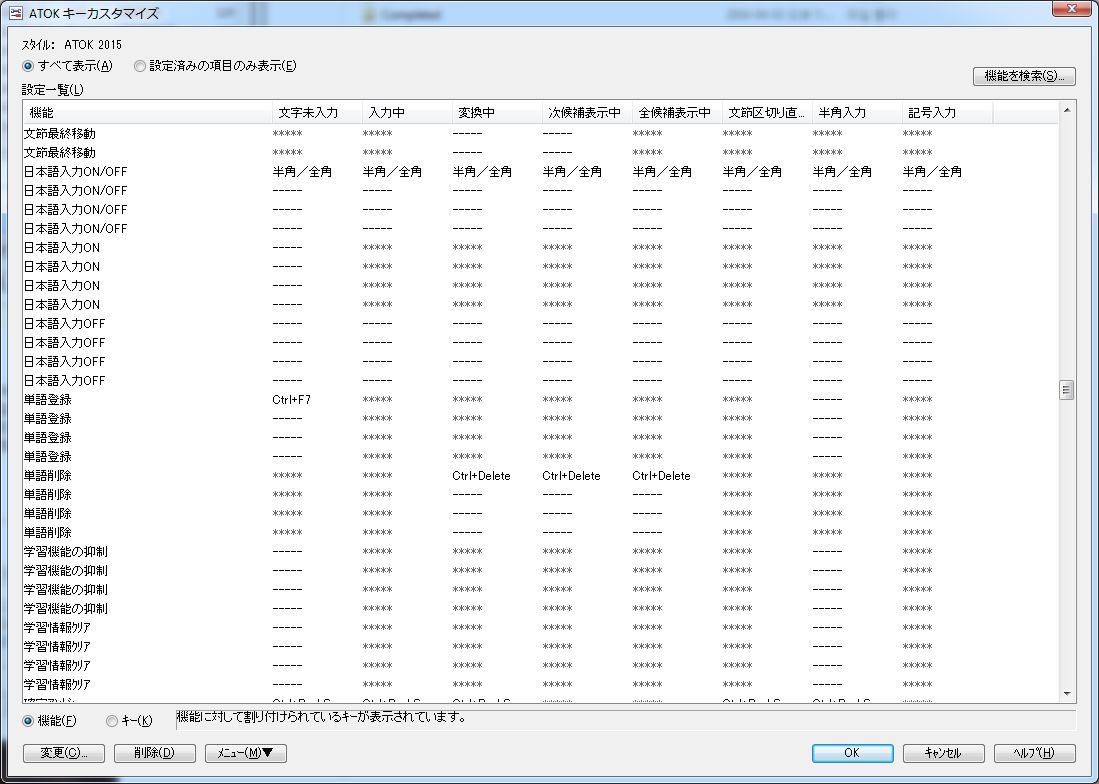Select 半角／全角 in the 半角入力 column
1099x784 pixels.
click(842, 172)
